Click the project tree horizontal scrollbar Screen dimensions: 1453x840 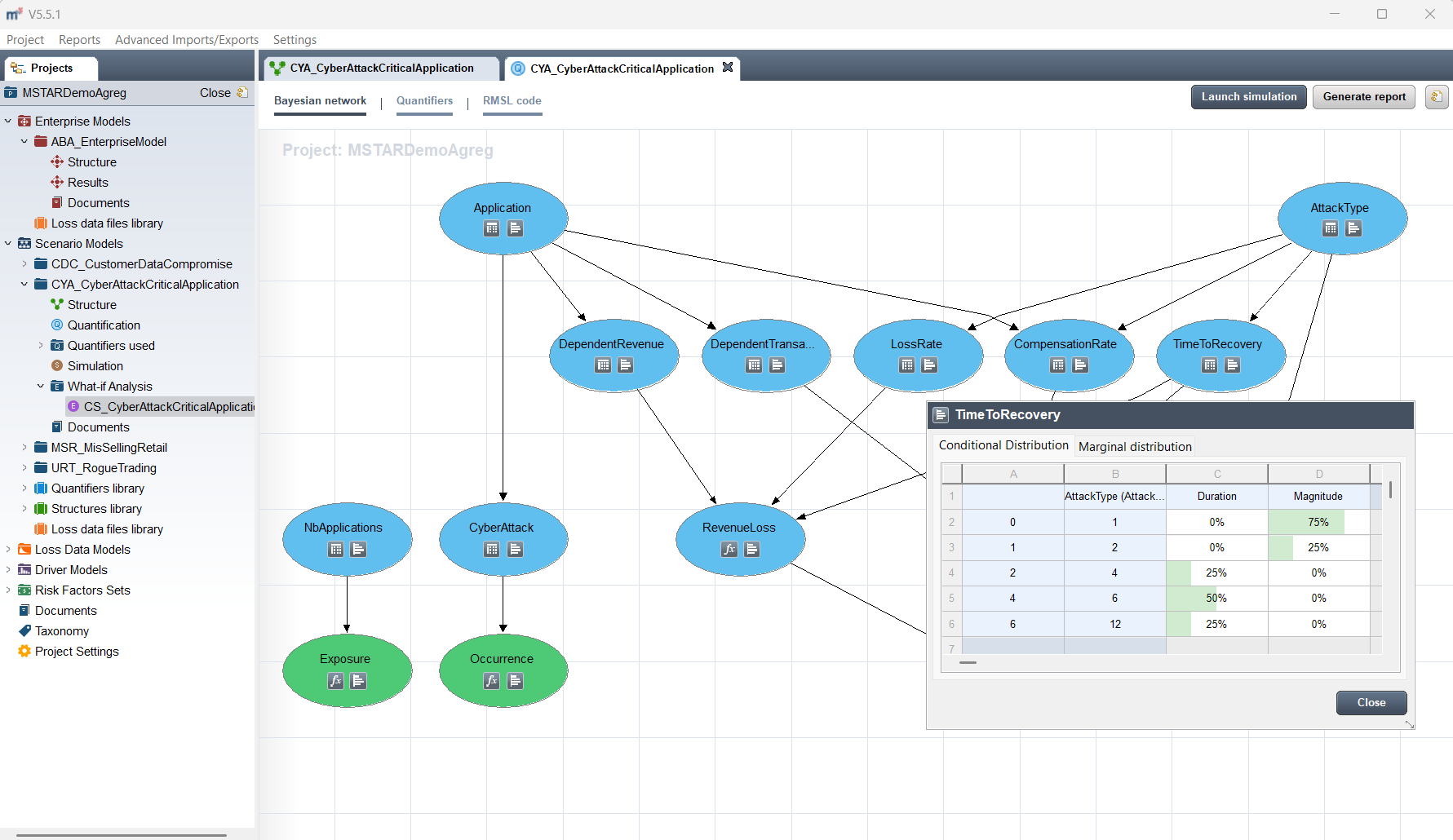coord(121,835)
